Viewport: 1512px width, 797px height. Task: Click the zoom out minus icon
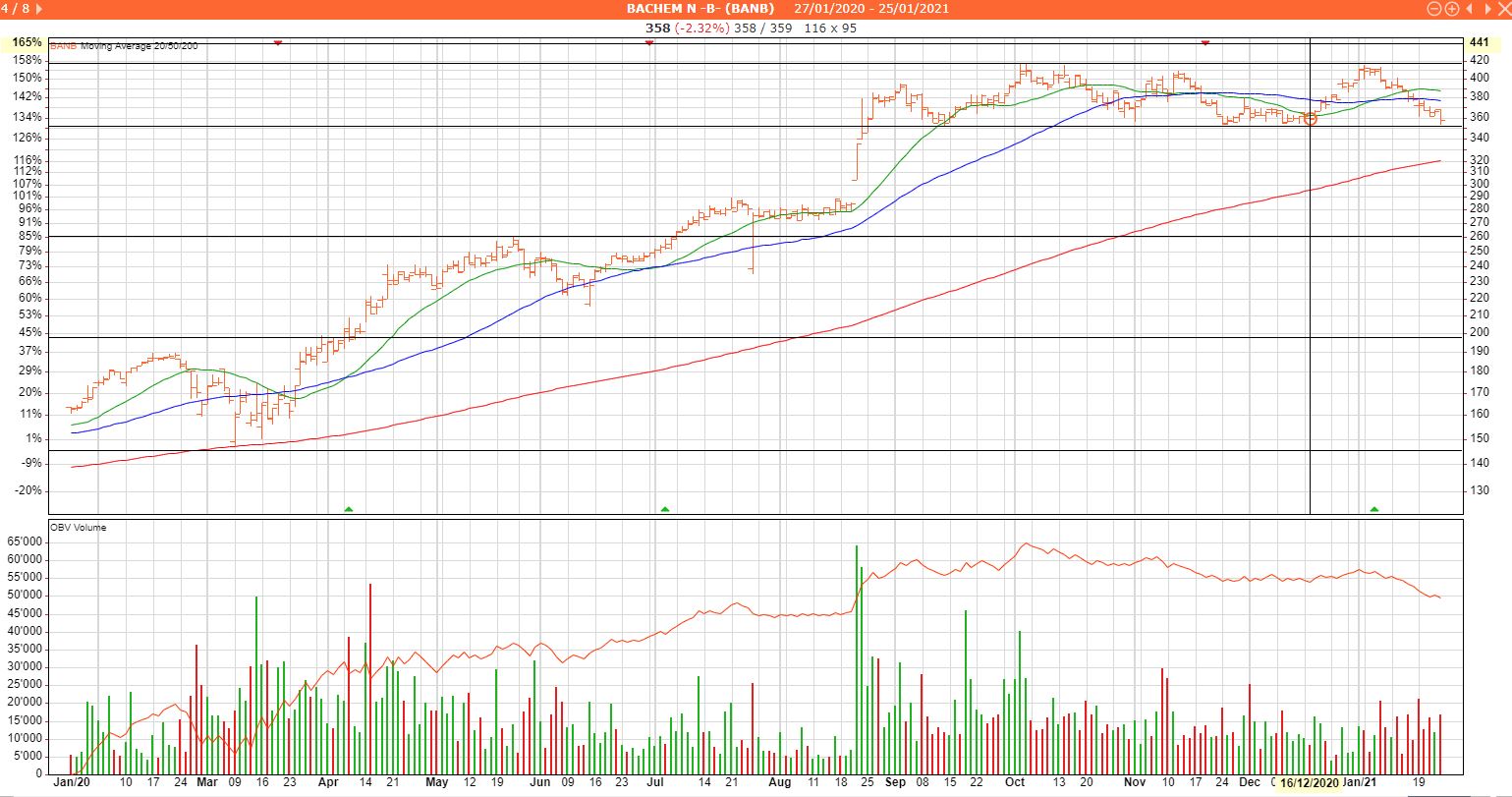pos(1435,9)
